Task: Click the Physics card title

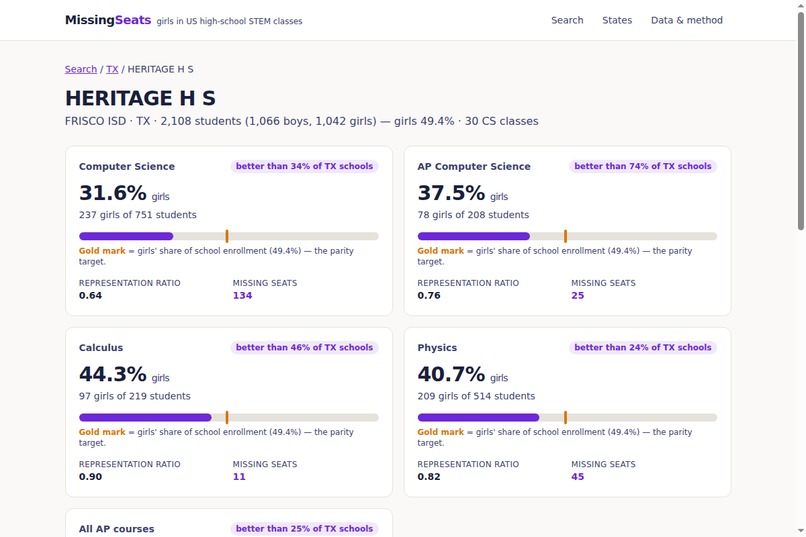Action: coord(437,348)
